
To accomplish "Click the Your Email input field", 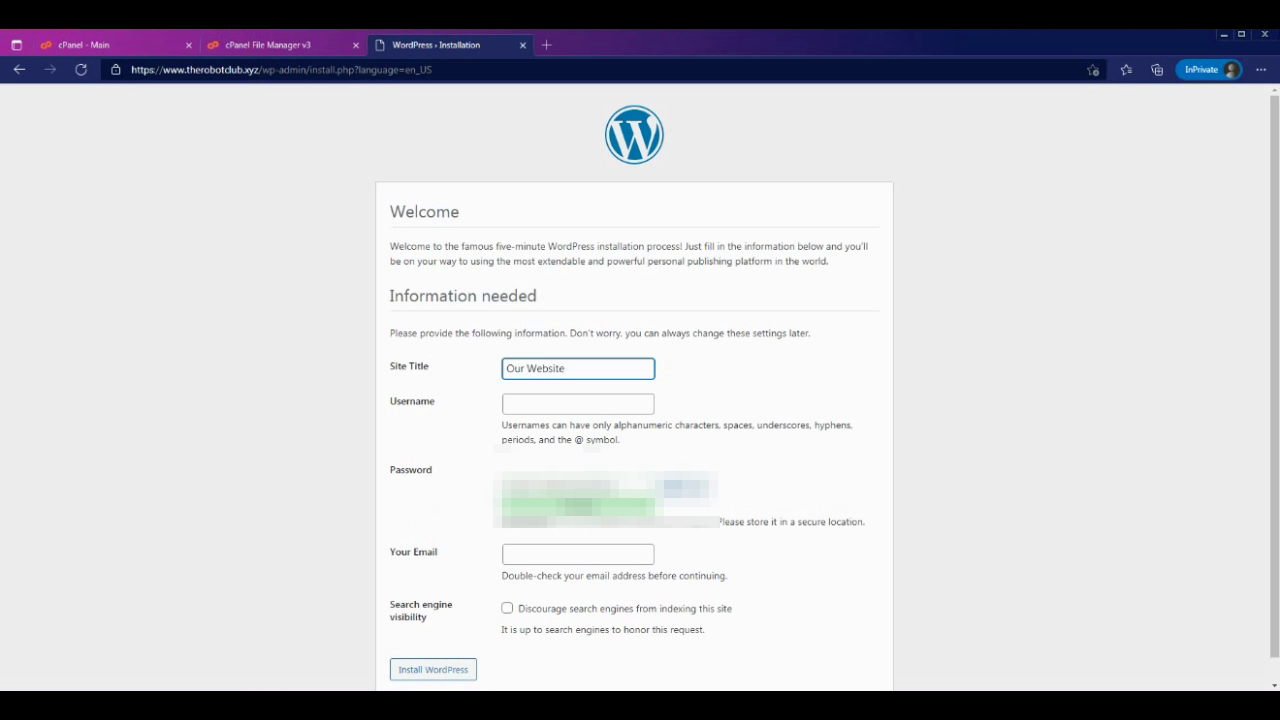I will 578,554.
